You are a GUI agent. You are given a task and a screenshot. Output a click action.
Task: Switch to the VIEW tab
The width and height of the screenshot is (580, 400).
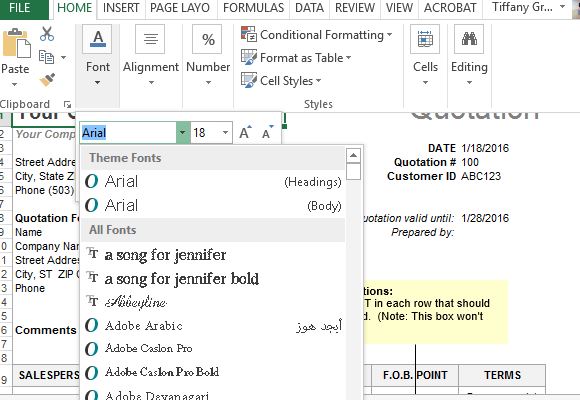pos(399,8)
